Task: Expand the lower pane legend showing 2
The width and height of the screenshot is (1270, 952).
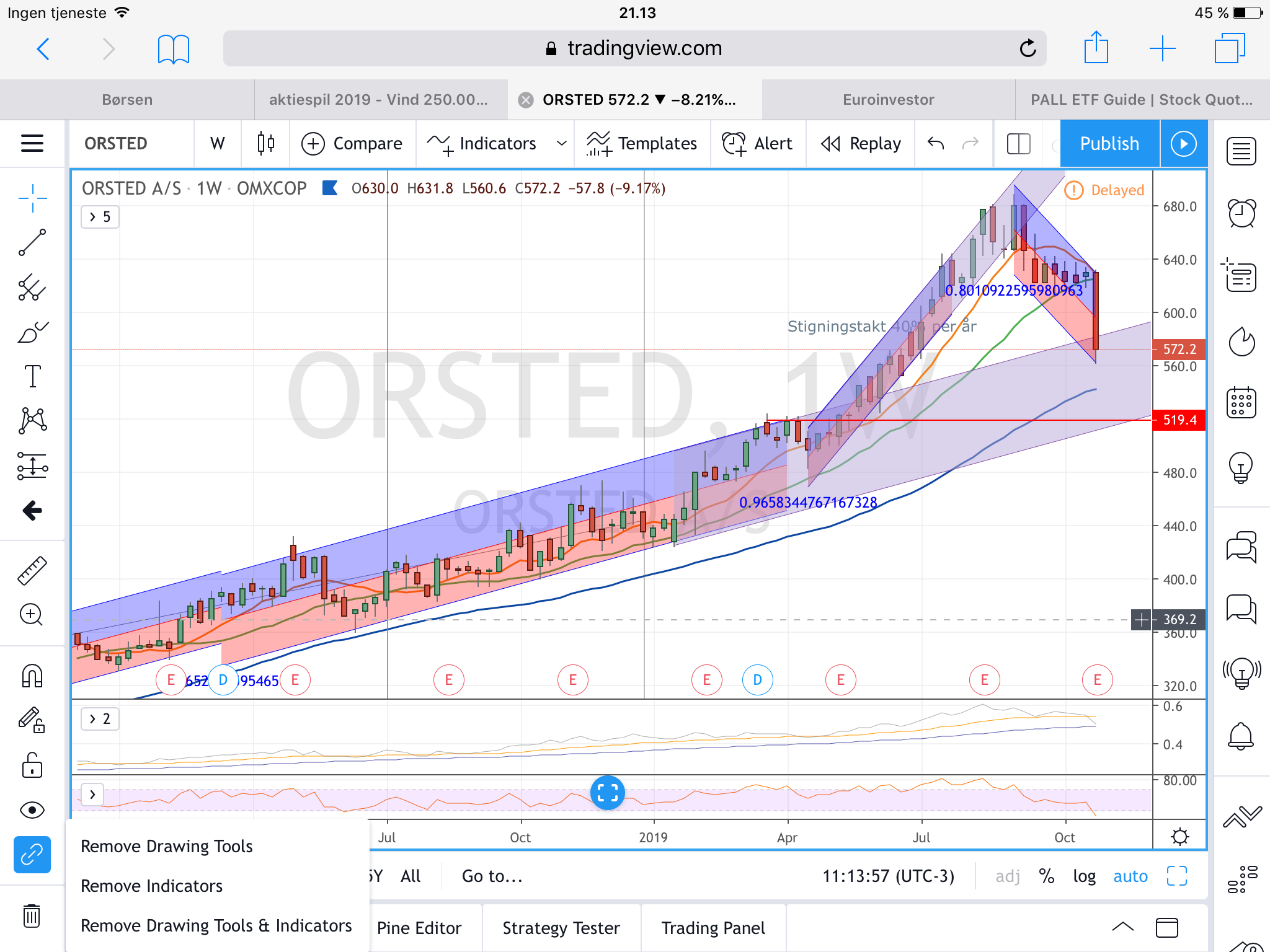Action: click(x=100, y=719)
